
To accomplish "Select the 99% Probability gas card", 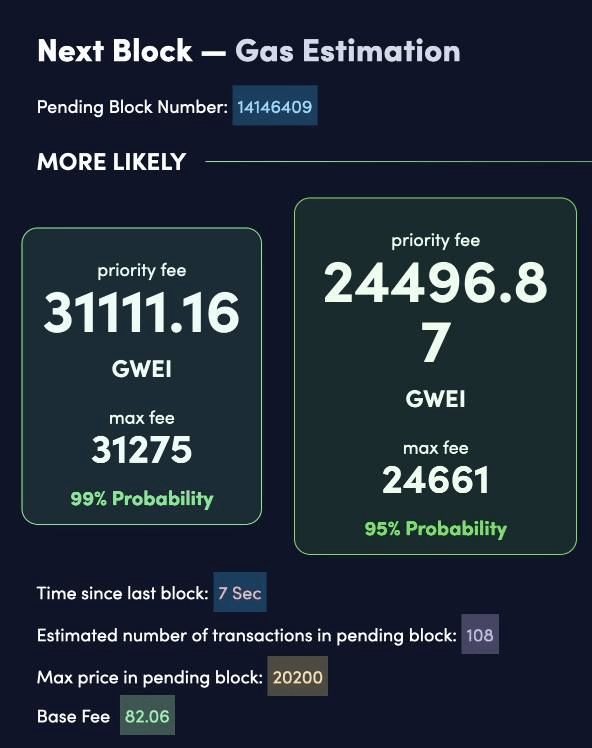I will tap(142, 376).
